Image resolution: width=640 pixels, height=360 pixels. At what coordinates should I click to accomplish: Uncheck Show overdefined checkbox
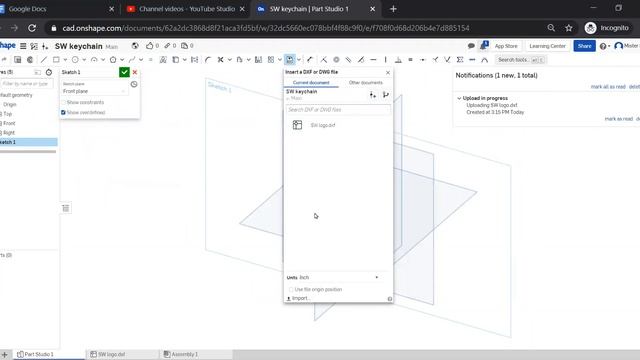[63, 112]
